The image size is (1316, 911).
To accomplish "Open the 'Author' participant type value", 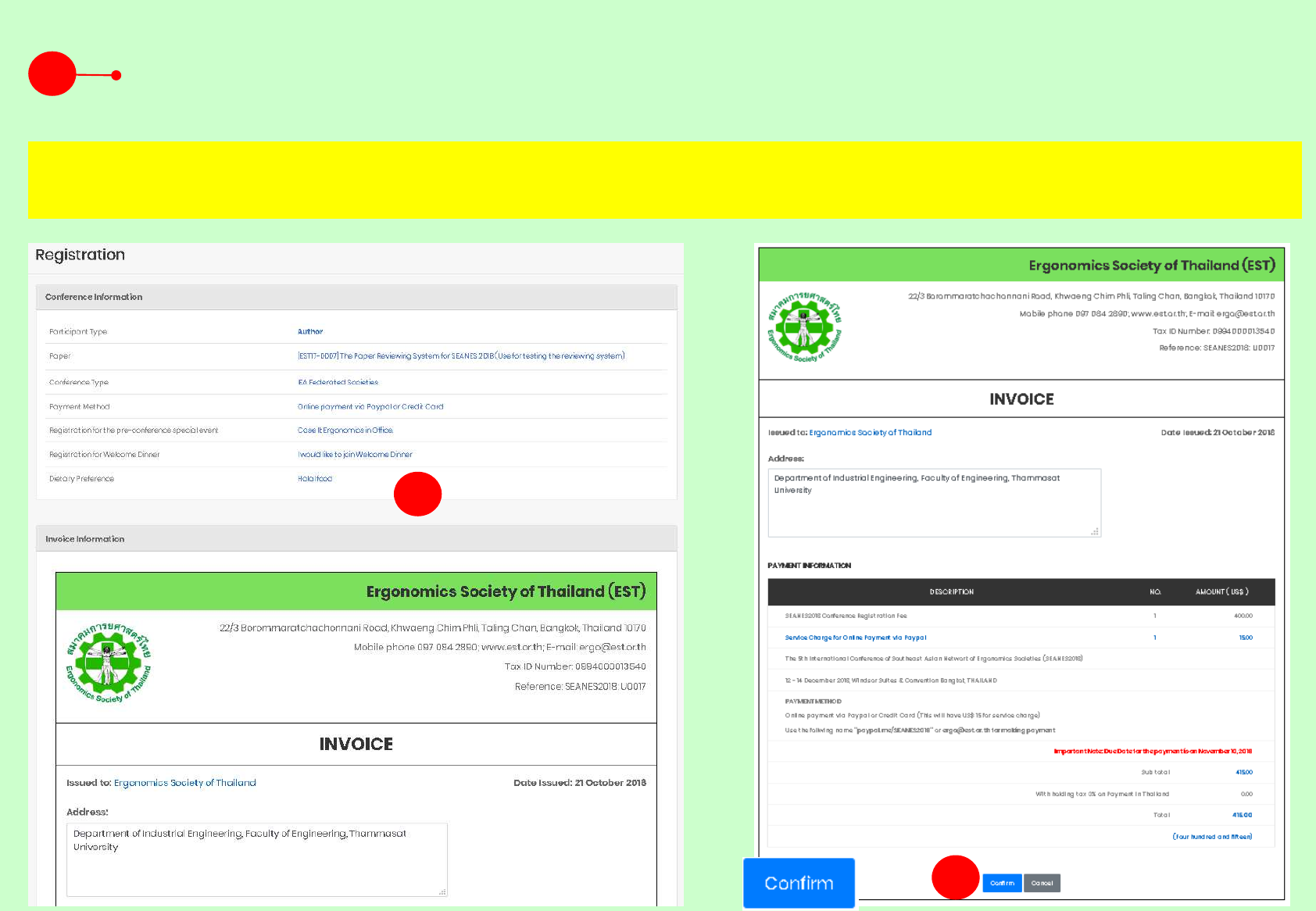I will 310,331.
